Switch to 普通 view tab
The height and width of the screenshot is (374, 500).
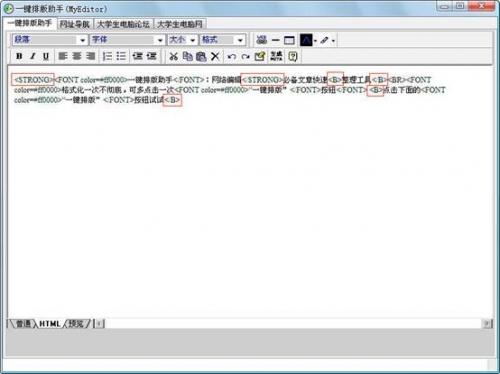click(23, 323)
